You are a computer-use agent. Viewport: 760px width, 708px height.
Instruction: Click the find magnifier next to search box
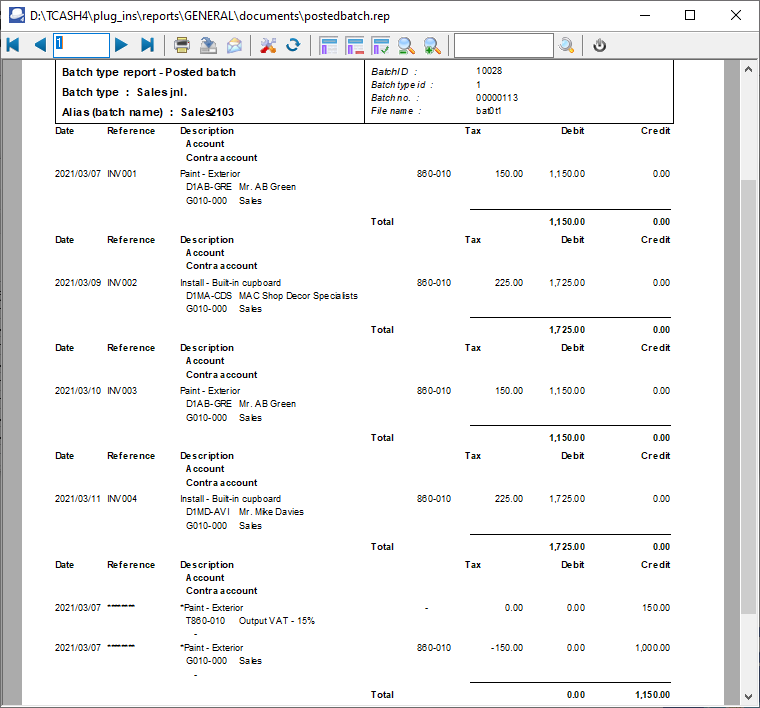coord(567,45)
